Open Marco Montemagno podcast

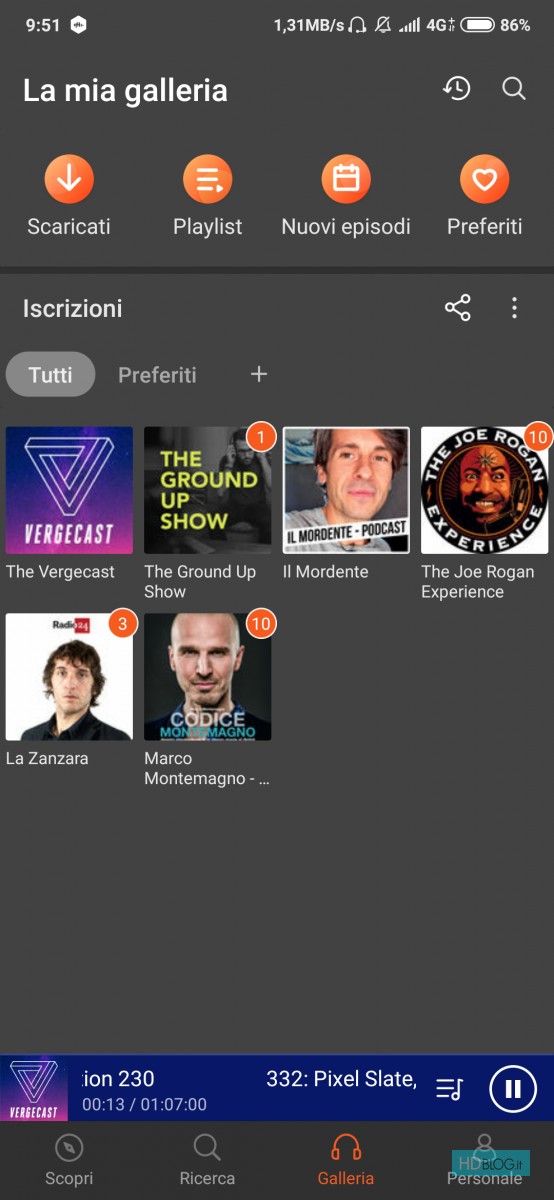coord(208,677)
